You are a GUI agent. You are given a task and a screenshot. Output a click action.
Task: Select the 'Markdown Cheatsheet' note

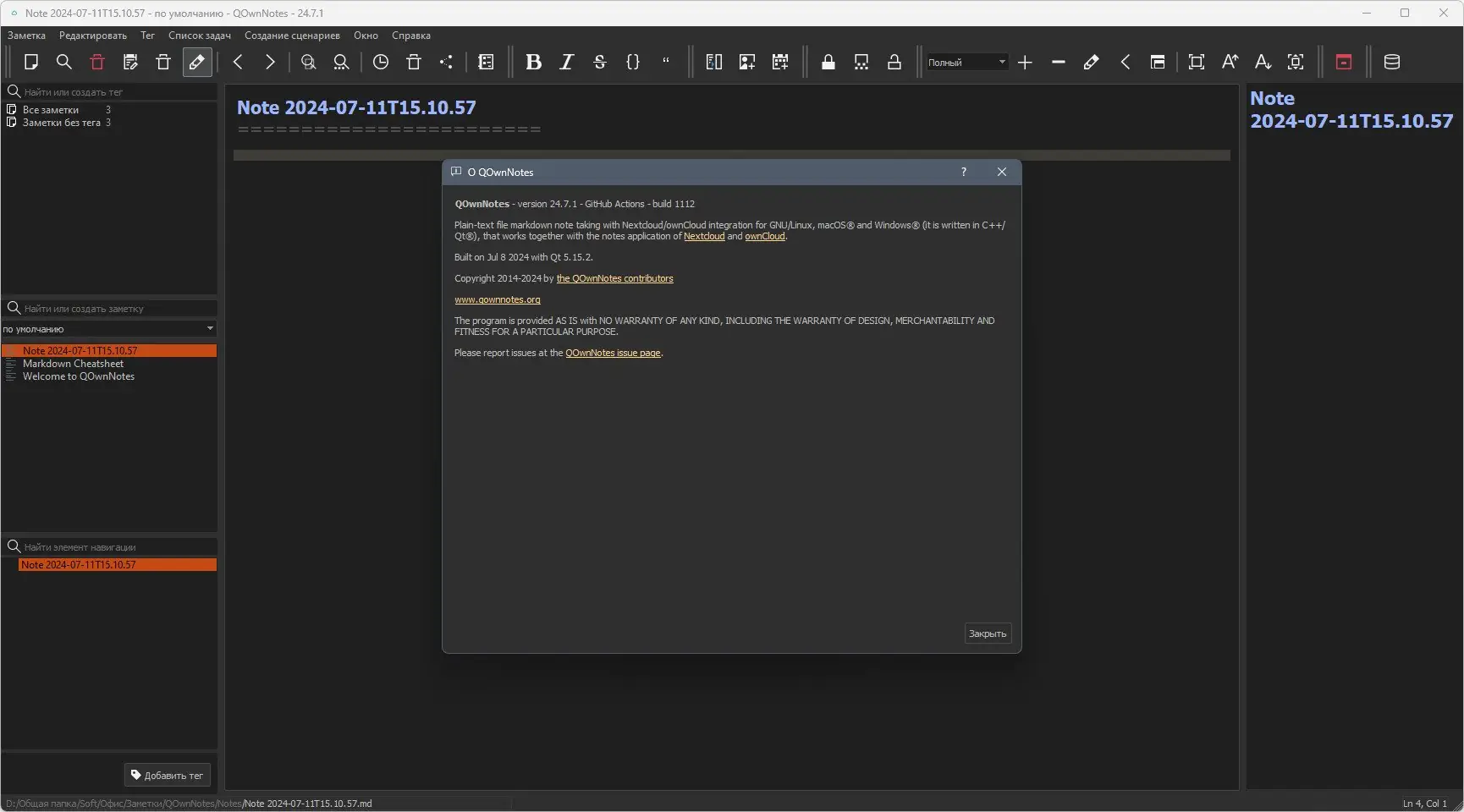coord(73,364)
